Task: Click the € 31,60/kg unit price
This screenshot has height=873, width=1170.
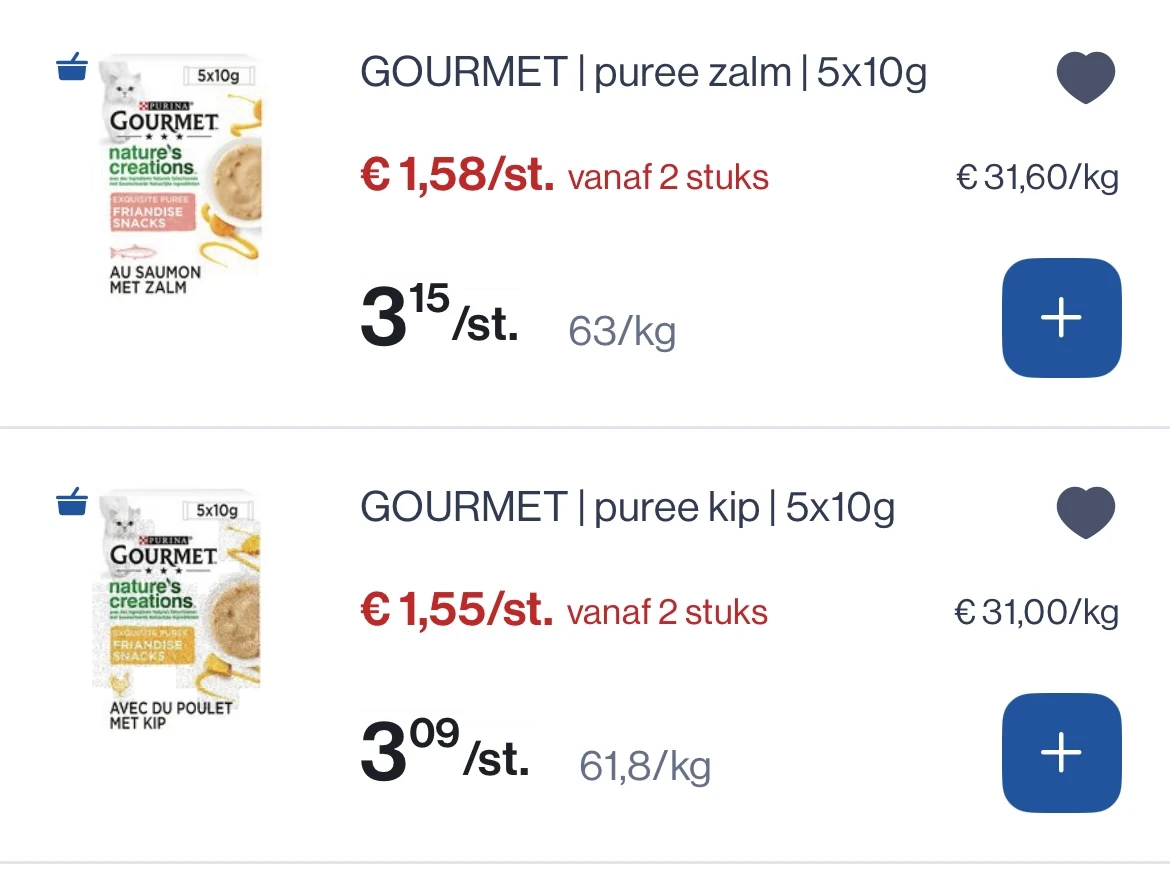Action: pyautogui.click(x=1036, y=176)
